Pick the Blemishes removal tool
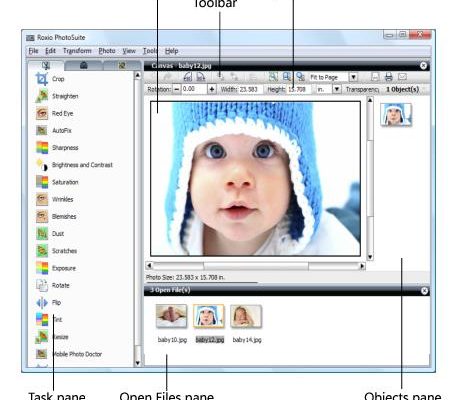This screenshot has height=400, width=462. pyautogui.click(x=56, y=217)
